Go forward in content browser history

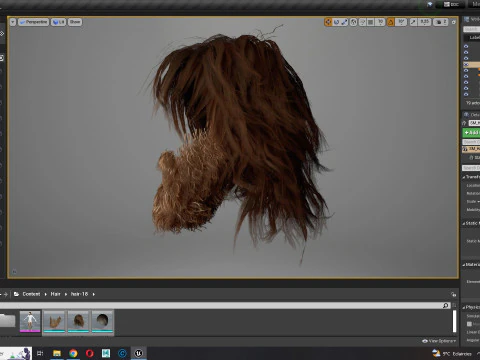click(x=6, y=294)
